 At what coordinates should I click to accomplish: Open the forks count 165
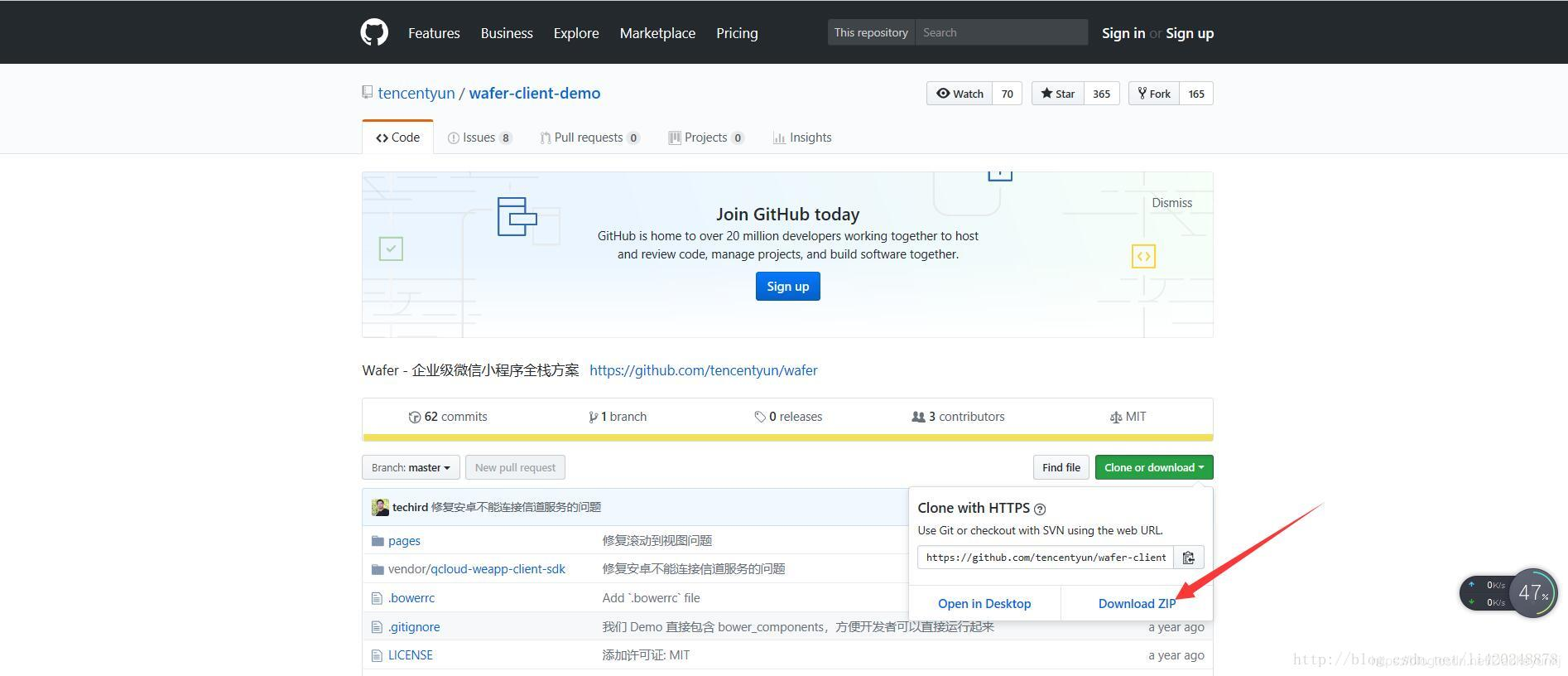point(1196,94)
